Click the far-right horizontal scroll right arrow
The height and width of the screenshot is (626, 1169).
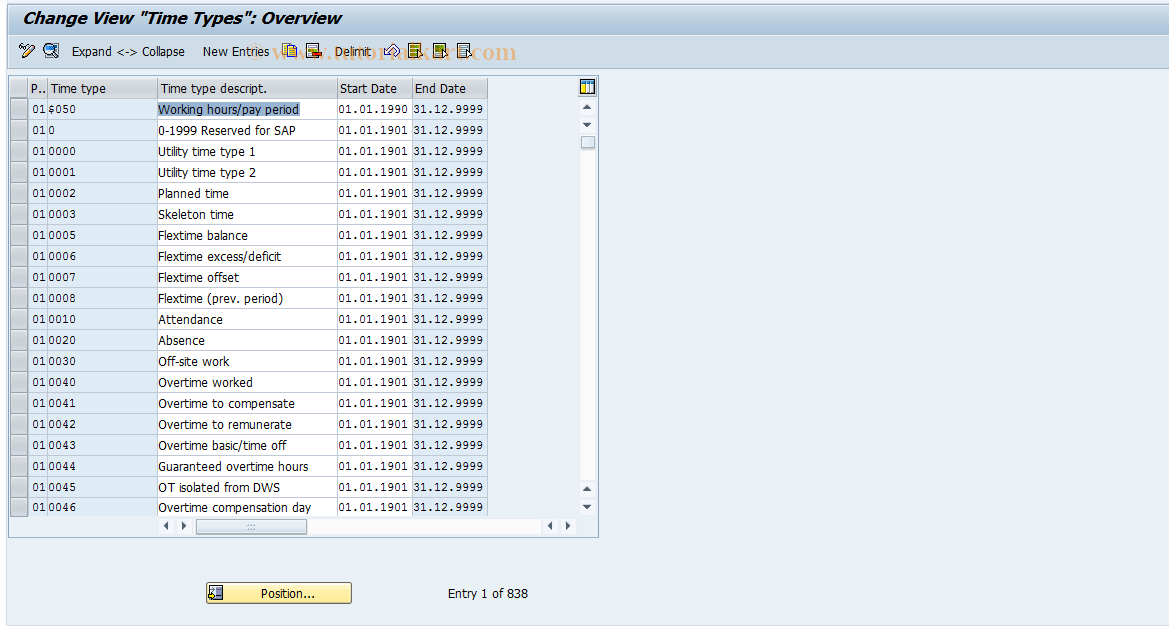pyautogui.click(x=568, y=526)
